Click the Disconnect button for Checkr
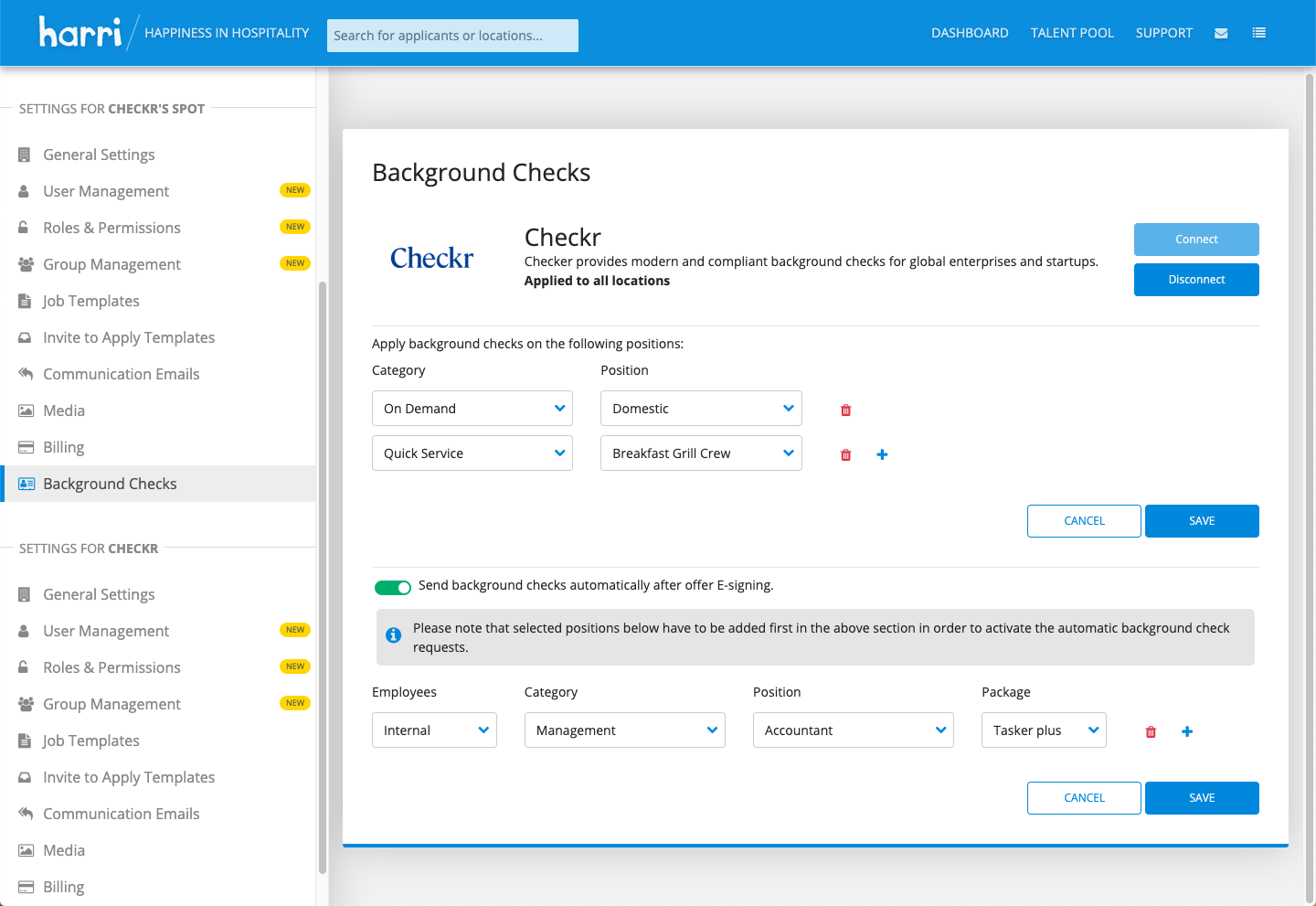 [1196, 280]
